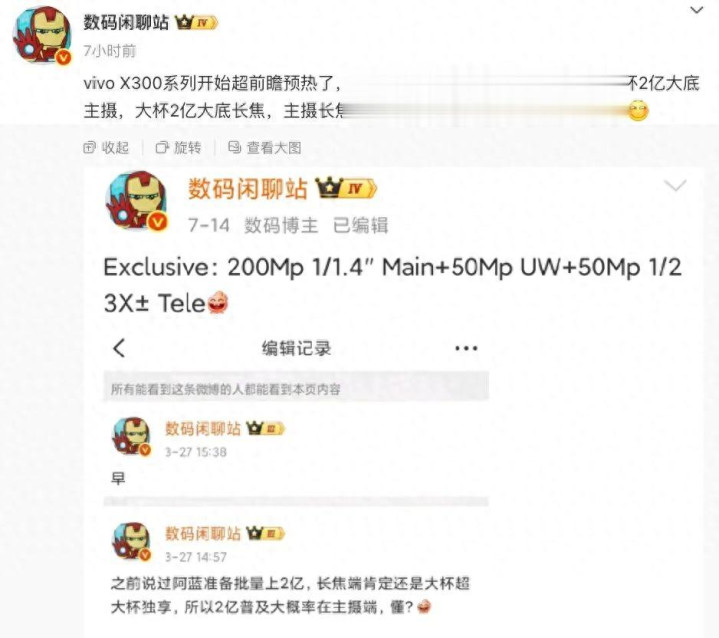Image resolution: width=719 pixels, height=638 pixels.
Task: Click the collapse 收起 button
Action: pos(106,148)
